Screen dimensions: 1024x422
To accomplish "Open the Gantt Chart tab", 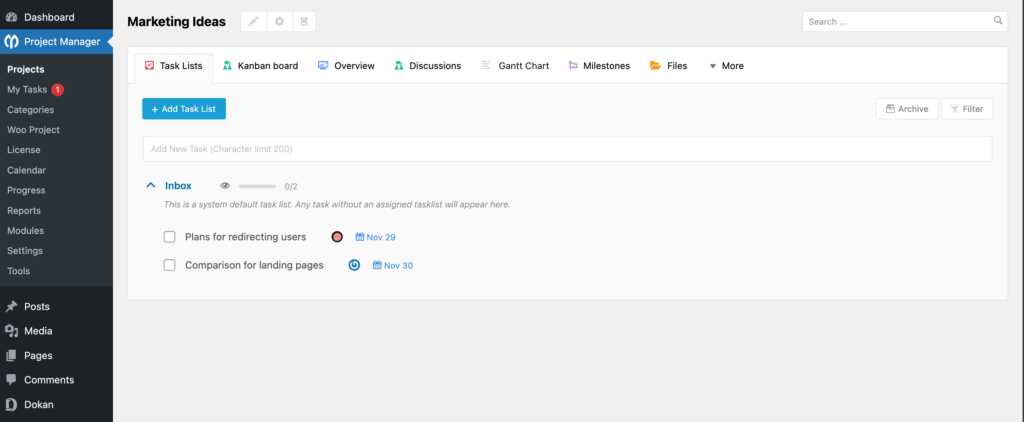I will (x=515, y=66).
